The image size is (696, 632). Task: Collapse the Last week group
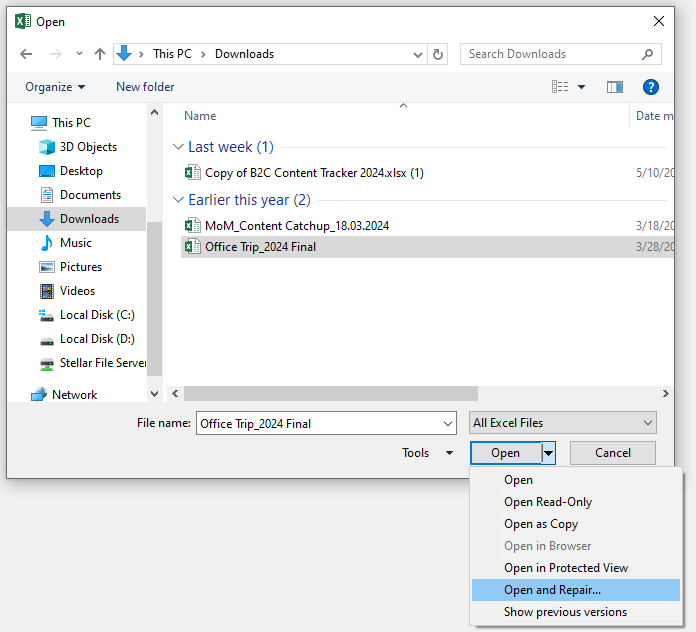(x=179, y=147)
